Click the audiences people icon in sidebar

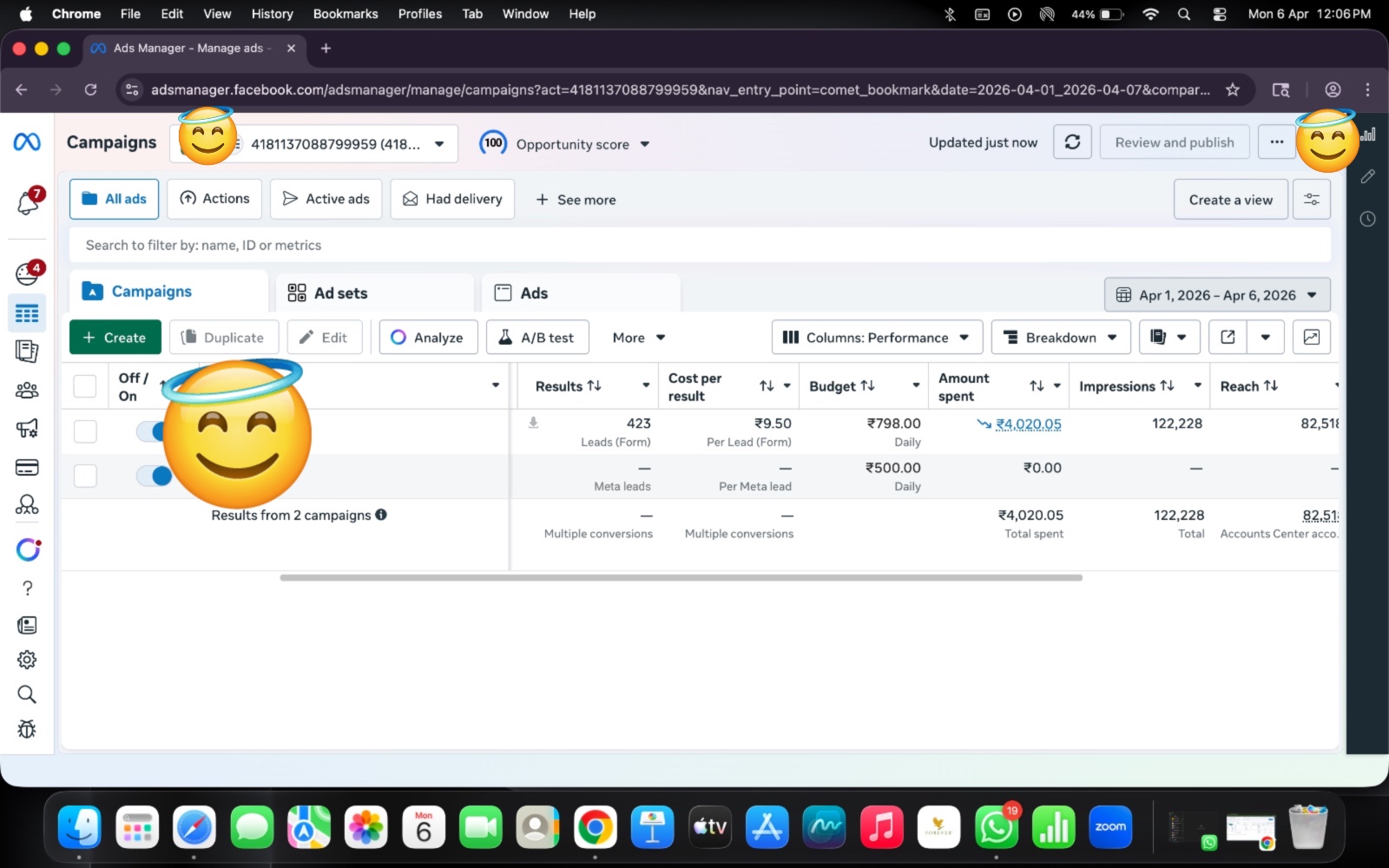pos(27,391)
